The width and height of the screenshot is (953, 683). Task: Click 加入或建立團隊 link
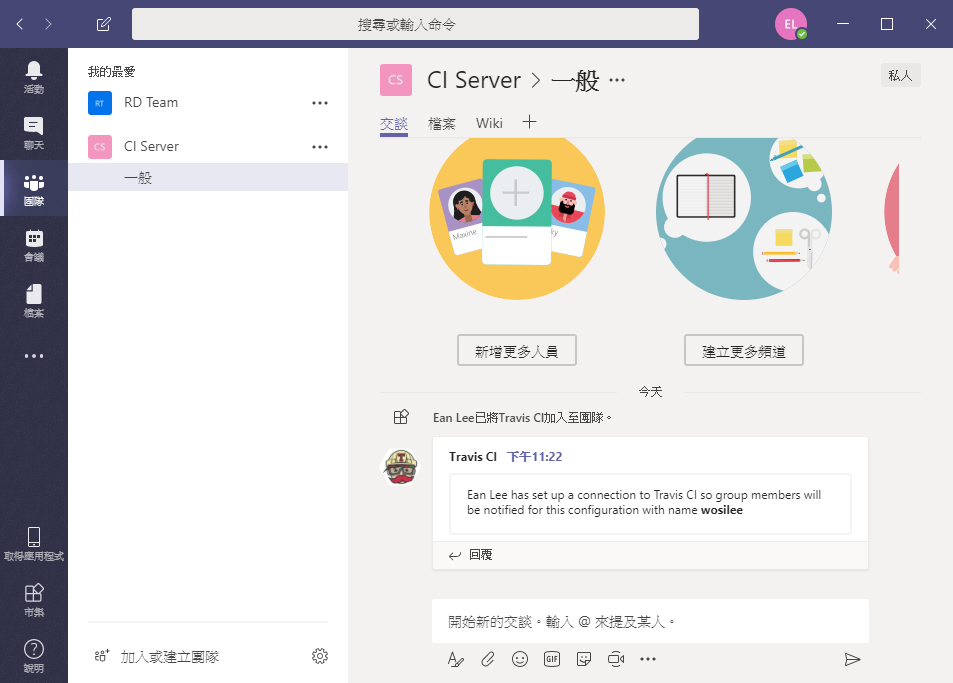(x=170, y=657)
